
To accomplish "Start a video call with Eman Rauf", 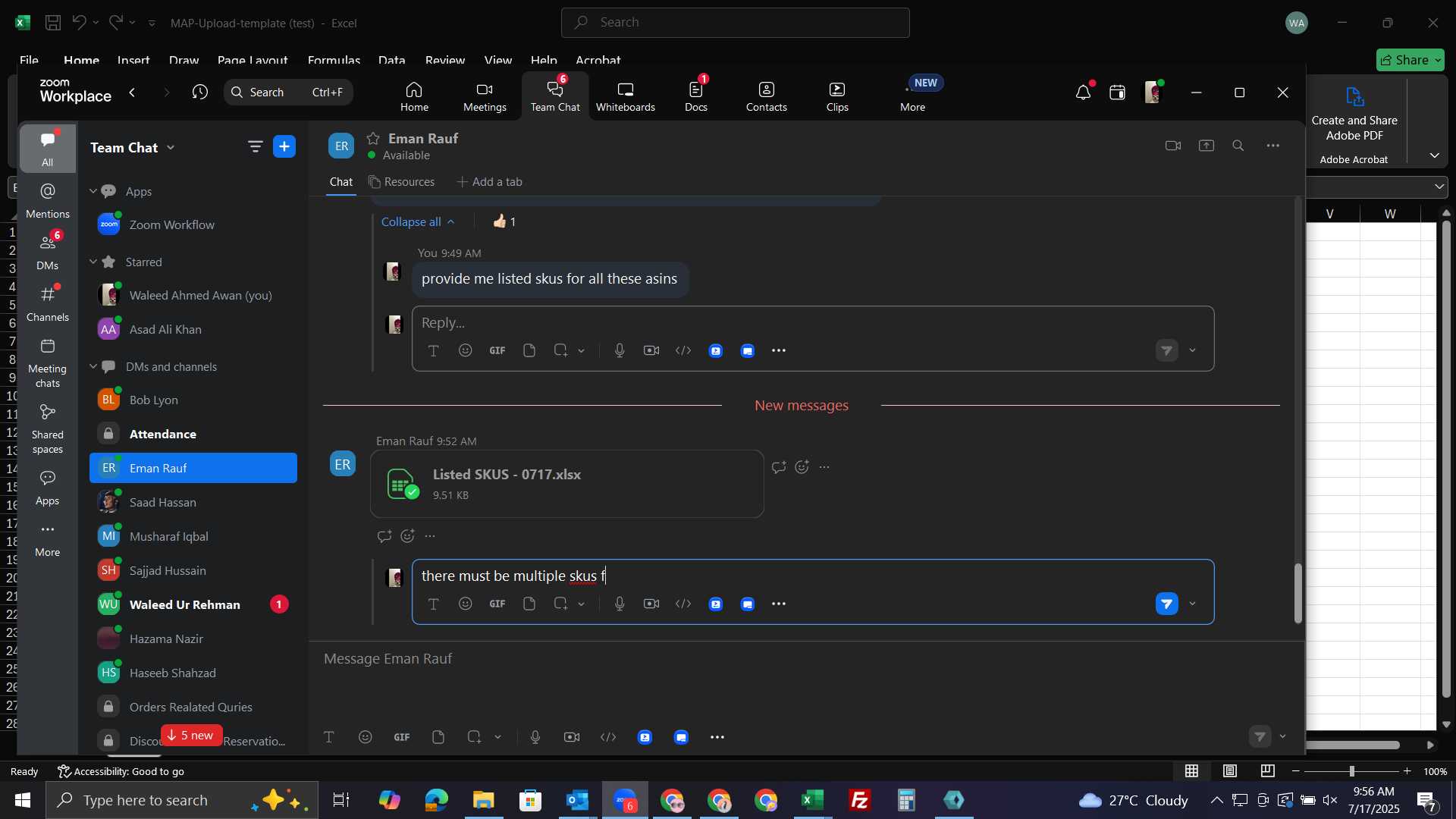I will coord(1173,146).
